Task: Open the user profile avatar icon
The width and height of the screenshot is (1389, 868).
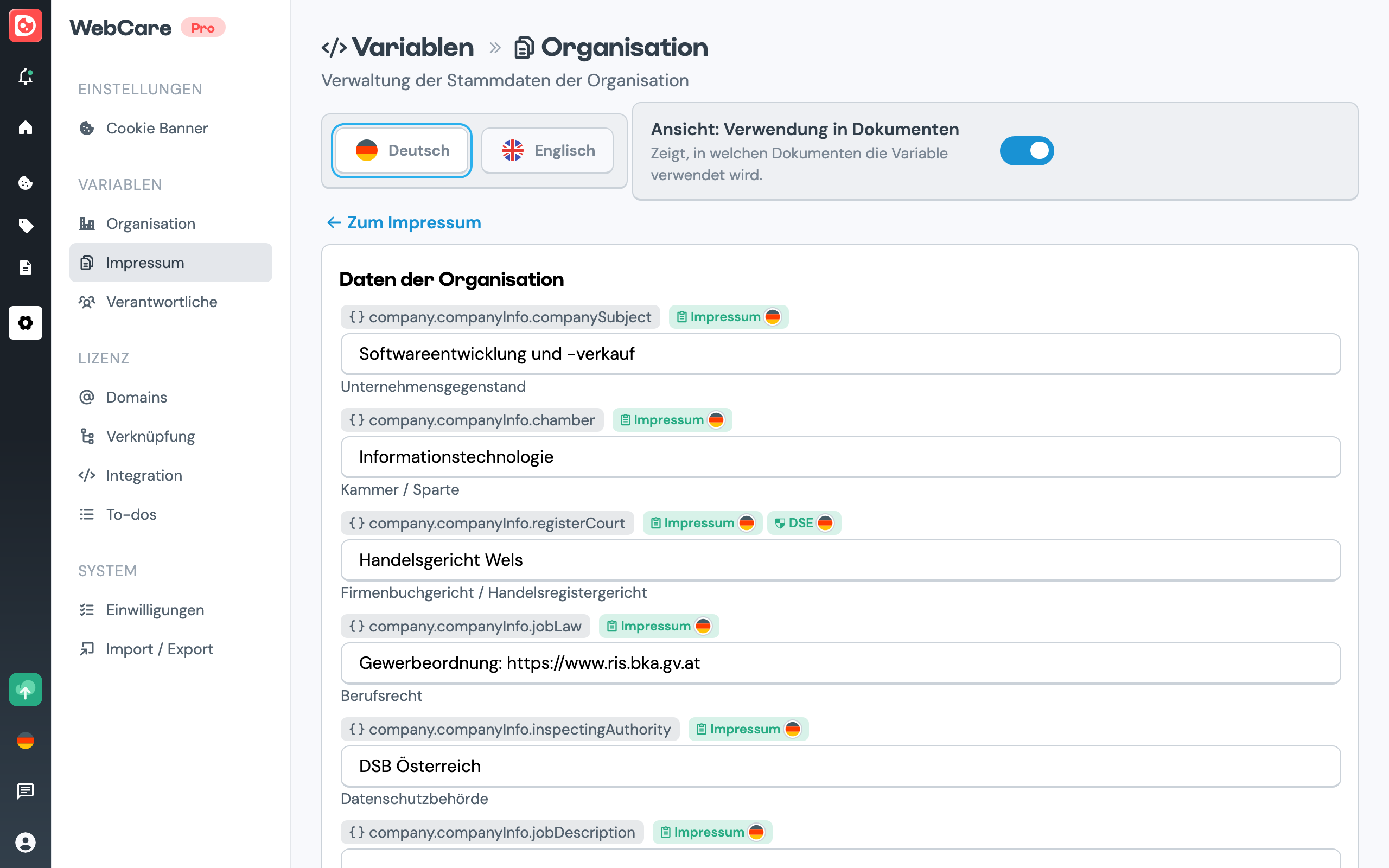Action: [26, 842]
